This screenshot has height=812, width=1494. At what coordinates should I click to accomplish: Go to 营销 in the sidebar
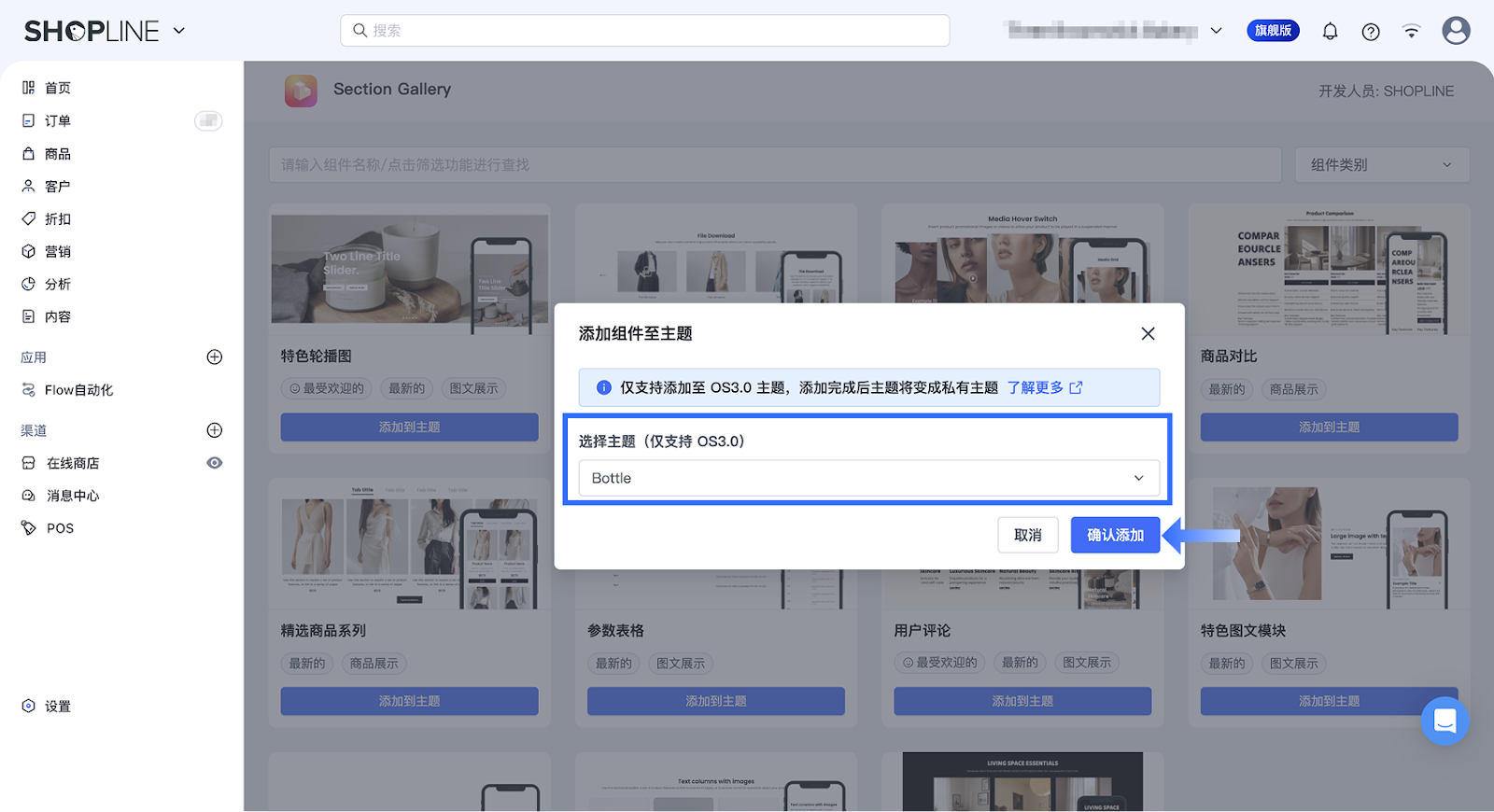click(x=58, y=251)
